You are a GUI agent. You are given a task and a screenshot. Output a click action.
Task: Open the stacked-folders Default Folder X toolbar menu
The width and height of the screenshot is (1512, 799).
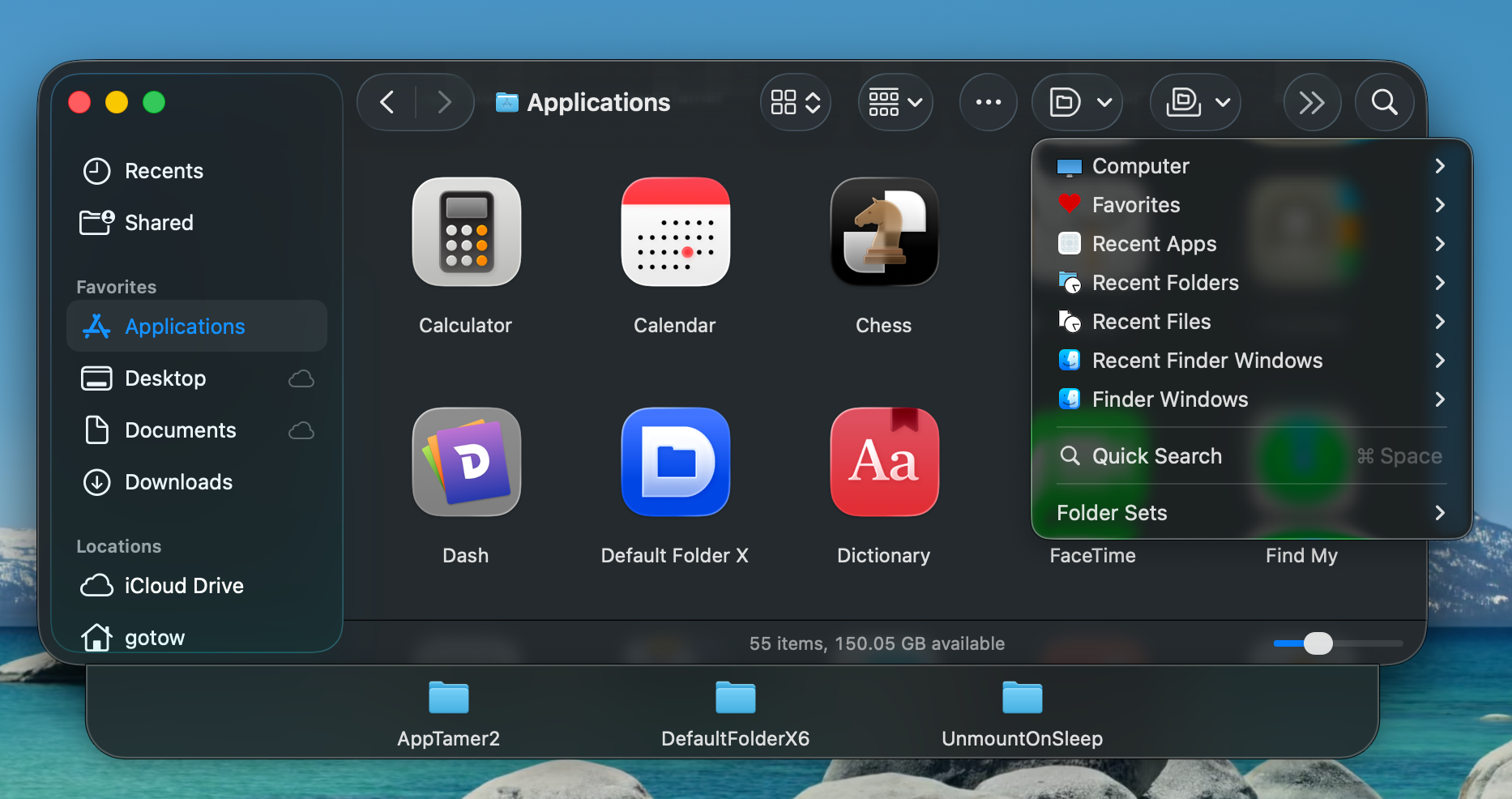tap(1196, 102)
